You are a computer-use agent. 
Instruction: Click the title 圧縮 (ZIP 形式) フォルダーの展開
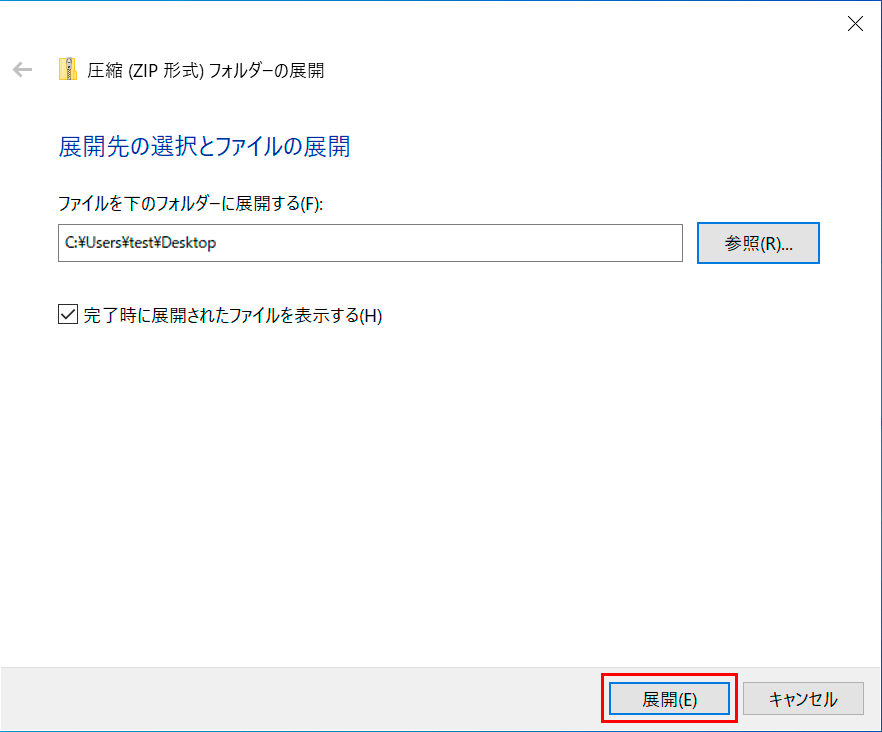(205, 70)
